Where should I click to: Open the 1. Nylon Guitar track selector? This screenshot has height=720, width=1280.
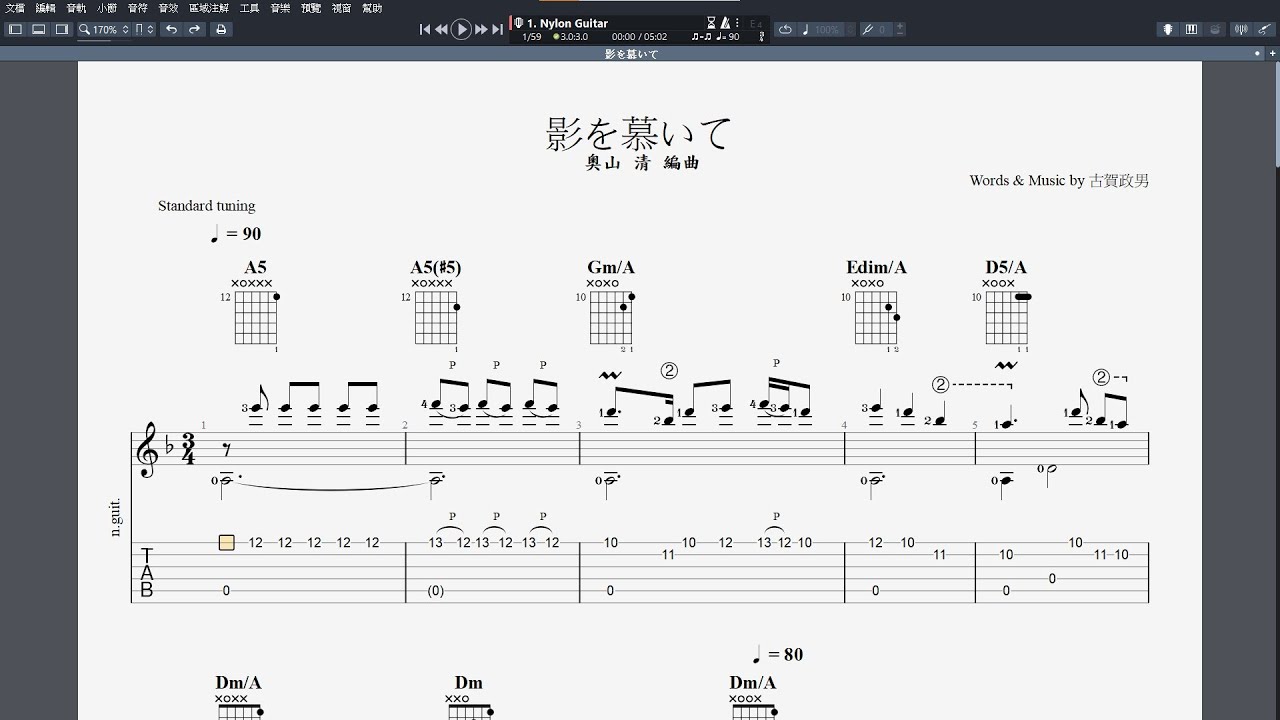click(567, 23)
